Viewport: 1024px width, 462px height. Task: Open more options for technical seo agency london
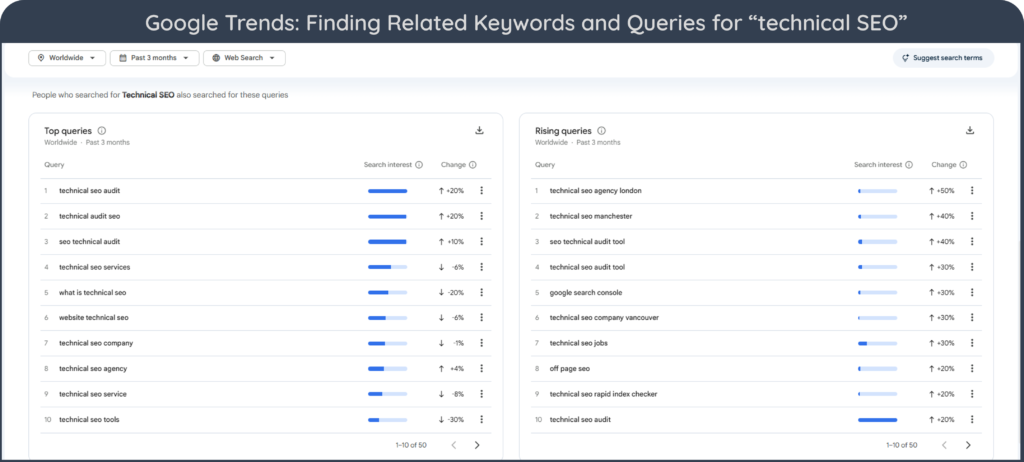[x=972, y=190]
